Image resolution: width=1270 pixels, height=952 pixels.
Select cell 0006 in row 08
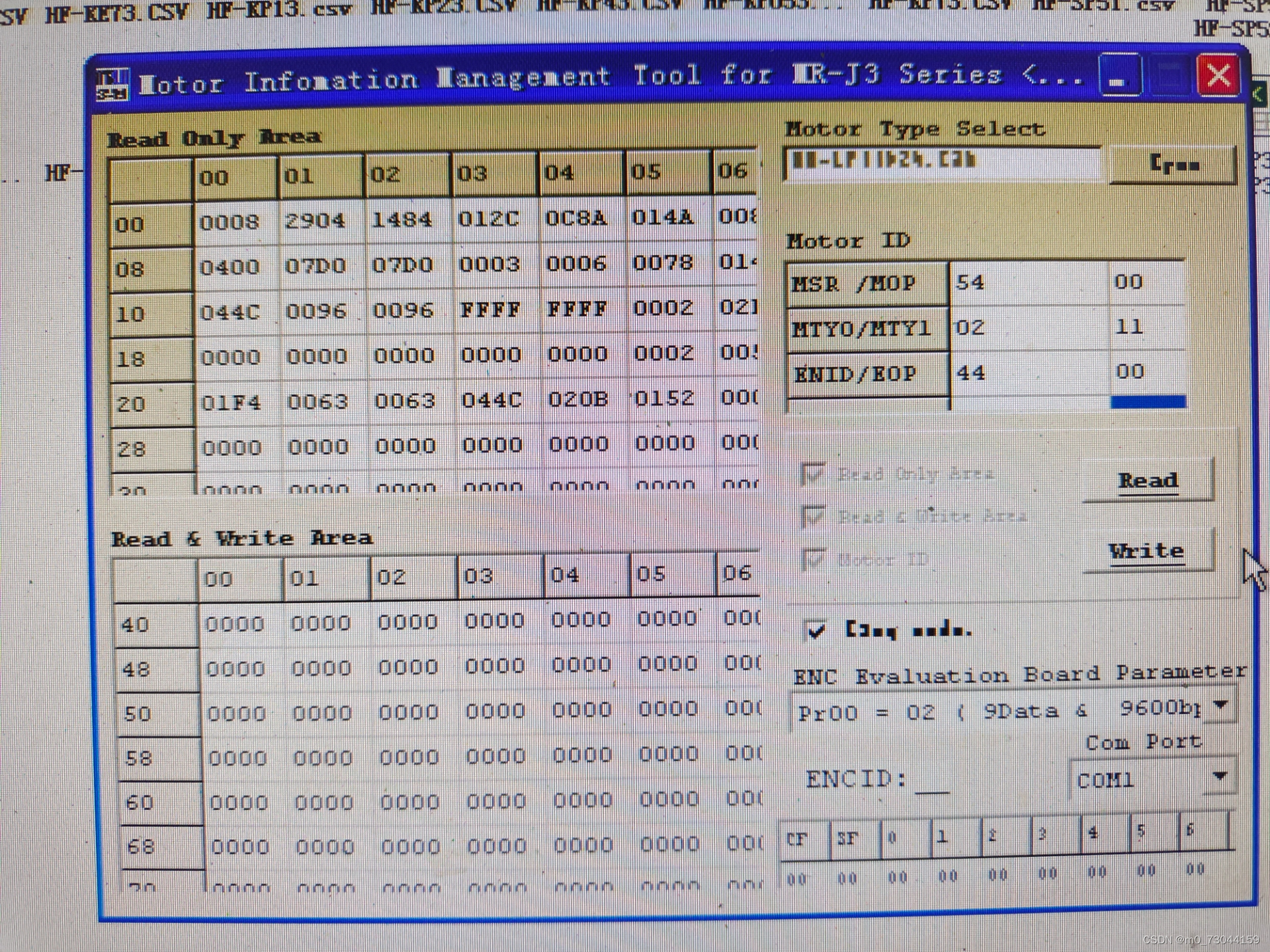(581, 264)
